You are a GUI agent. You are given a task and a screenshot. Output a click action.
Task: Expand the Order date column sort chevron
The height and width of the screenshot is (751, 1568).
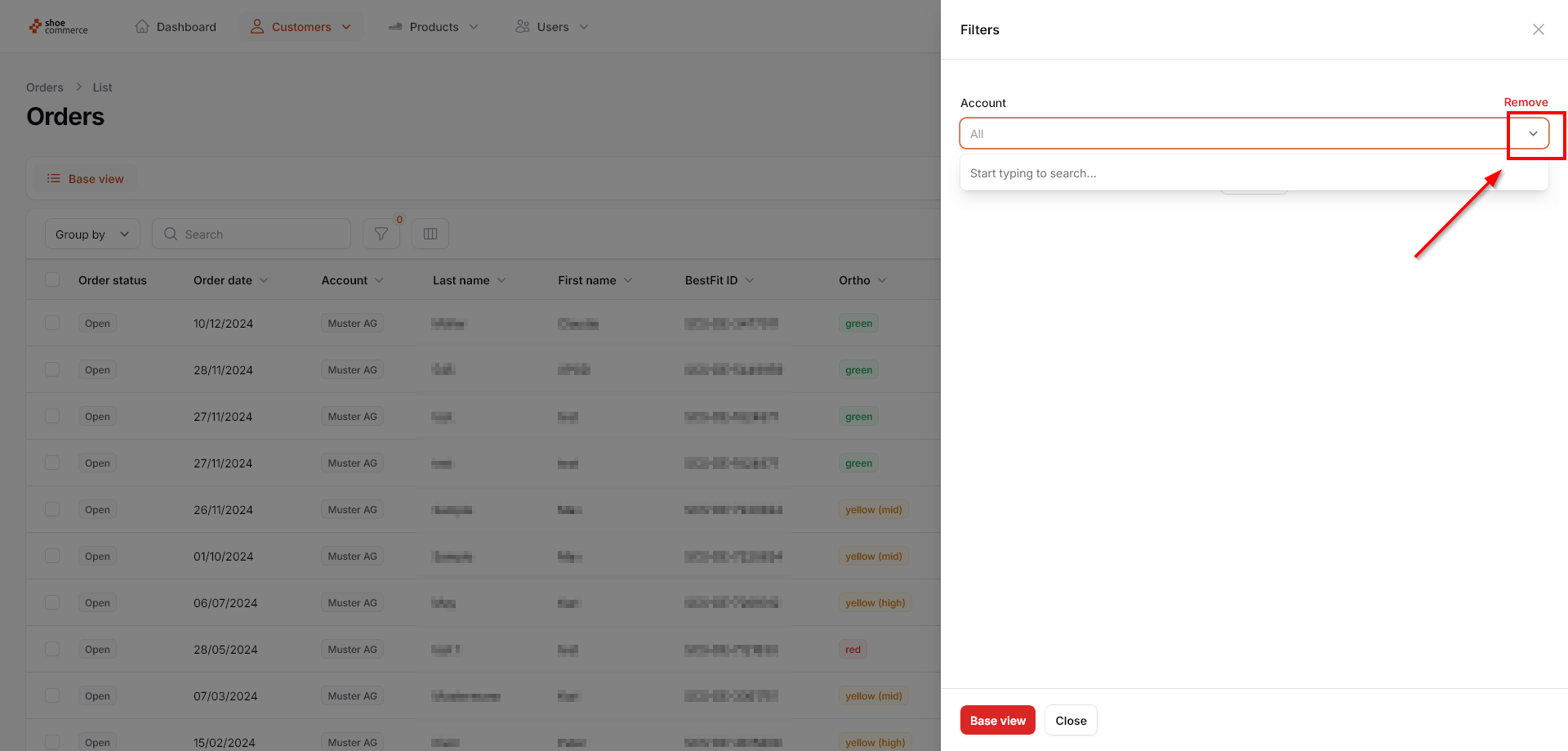pyautogui.click(x=264, y=280)
